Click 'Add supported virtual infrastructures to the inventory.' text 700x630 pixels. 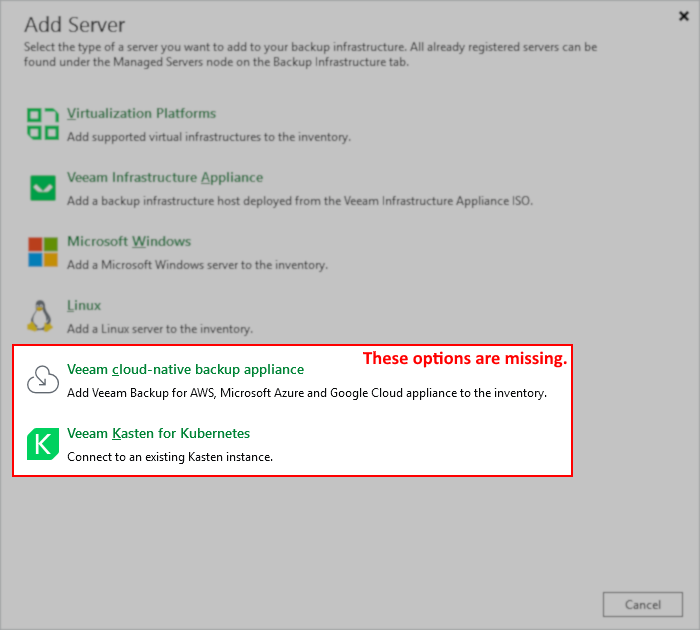209,137
